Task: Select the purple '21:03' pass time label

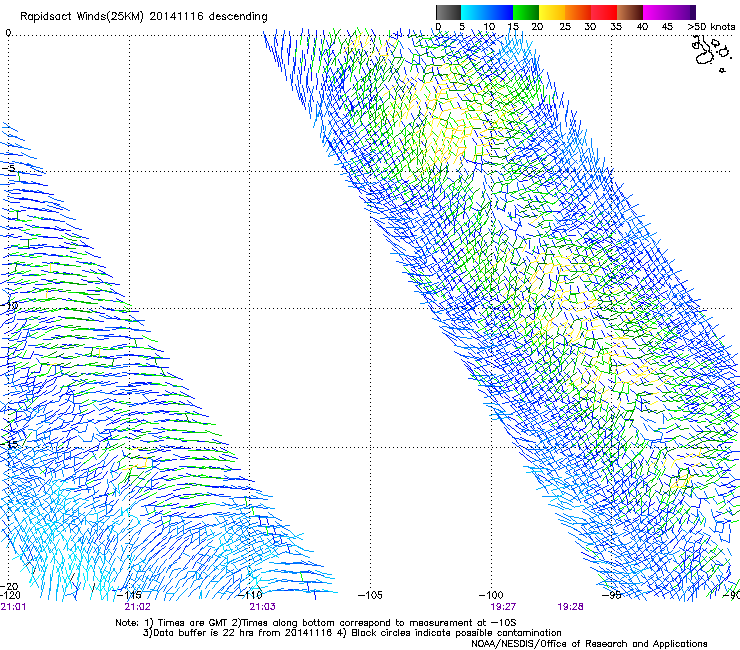Action: pos(262,607)
